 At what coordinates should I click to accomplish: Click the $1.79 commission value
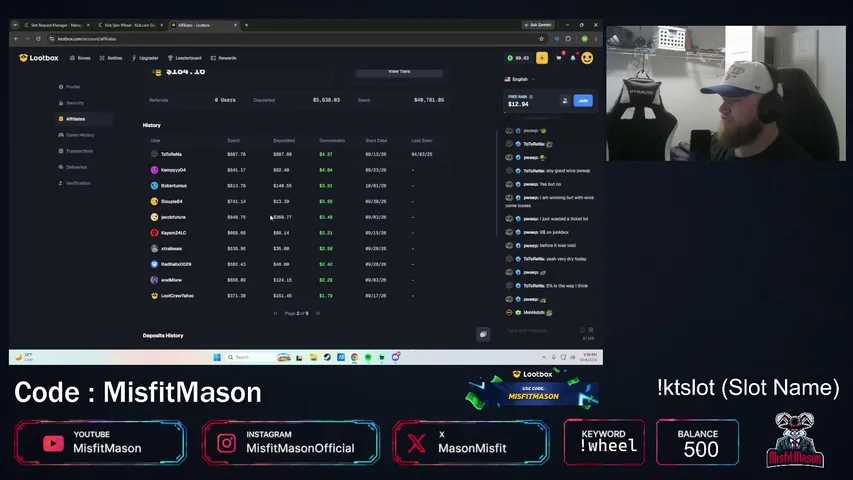(325, 296)
